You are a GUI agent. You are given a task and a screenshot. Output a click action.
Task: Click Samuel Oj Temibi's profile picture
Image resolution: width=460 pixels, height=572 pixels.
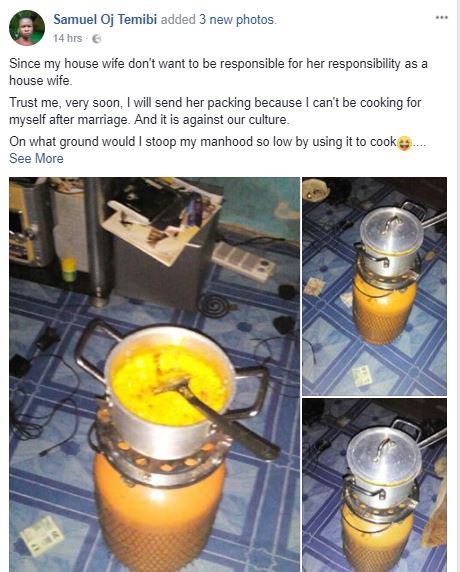[27, 28]
